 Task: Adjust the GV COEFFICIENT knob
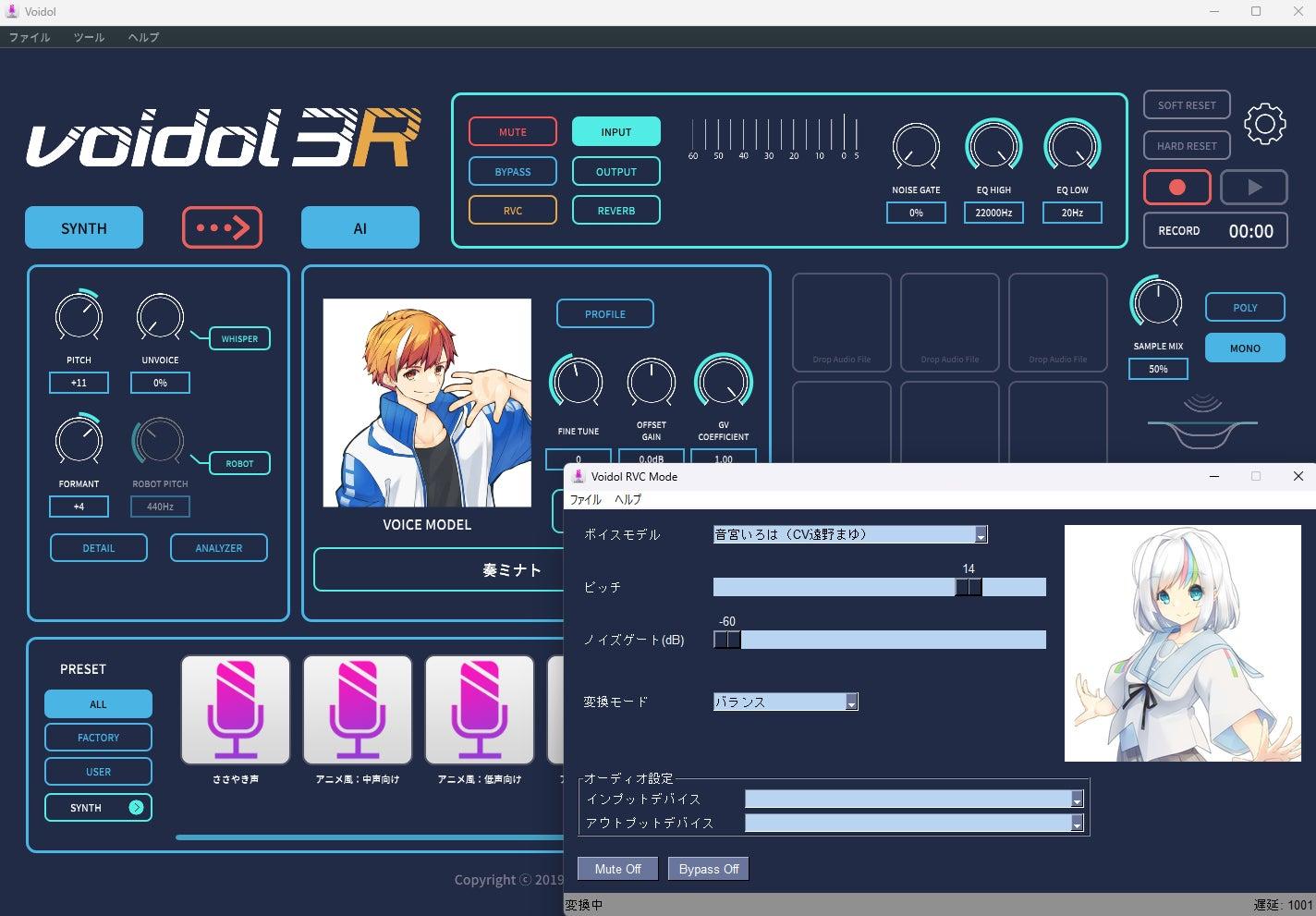[724, 381]
